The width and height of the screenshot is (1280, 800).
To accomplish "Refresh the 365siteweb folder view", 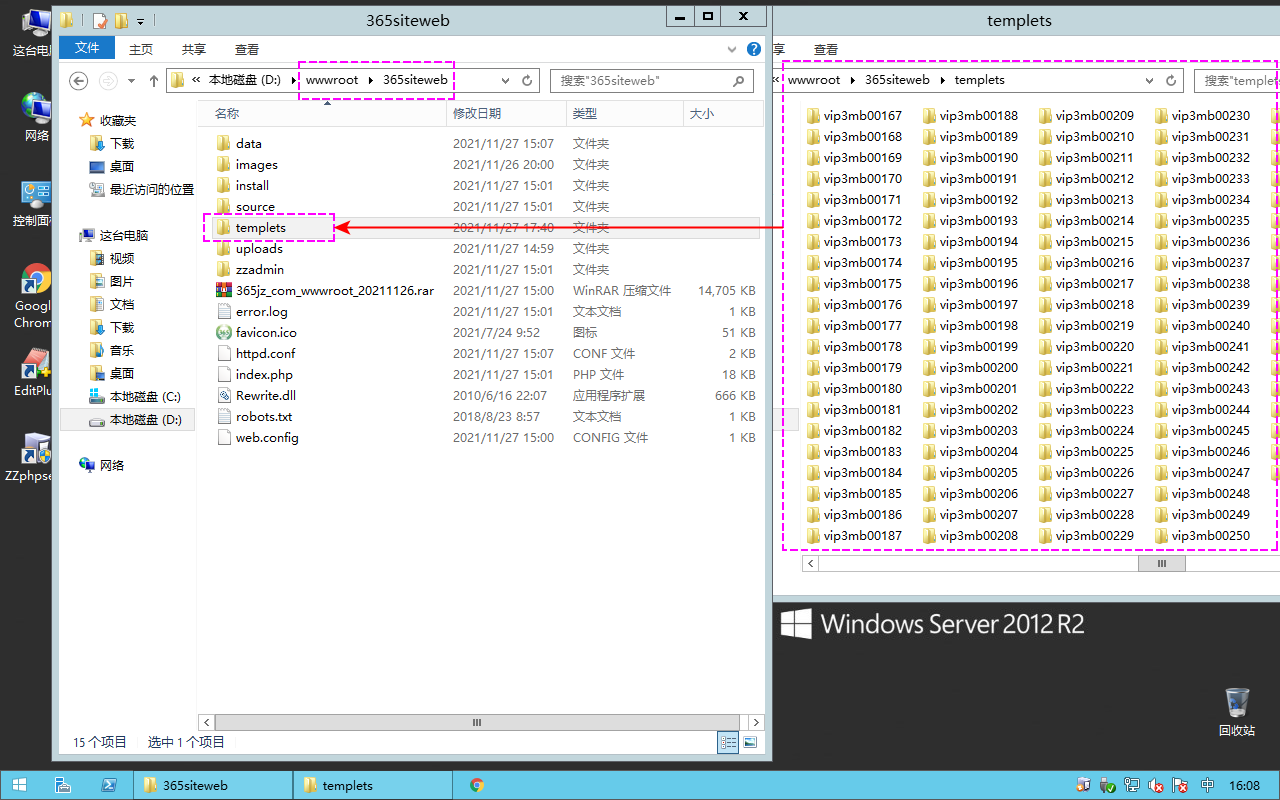I will tap(528, 81).
